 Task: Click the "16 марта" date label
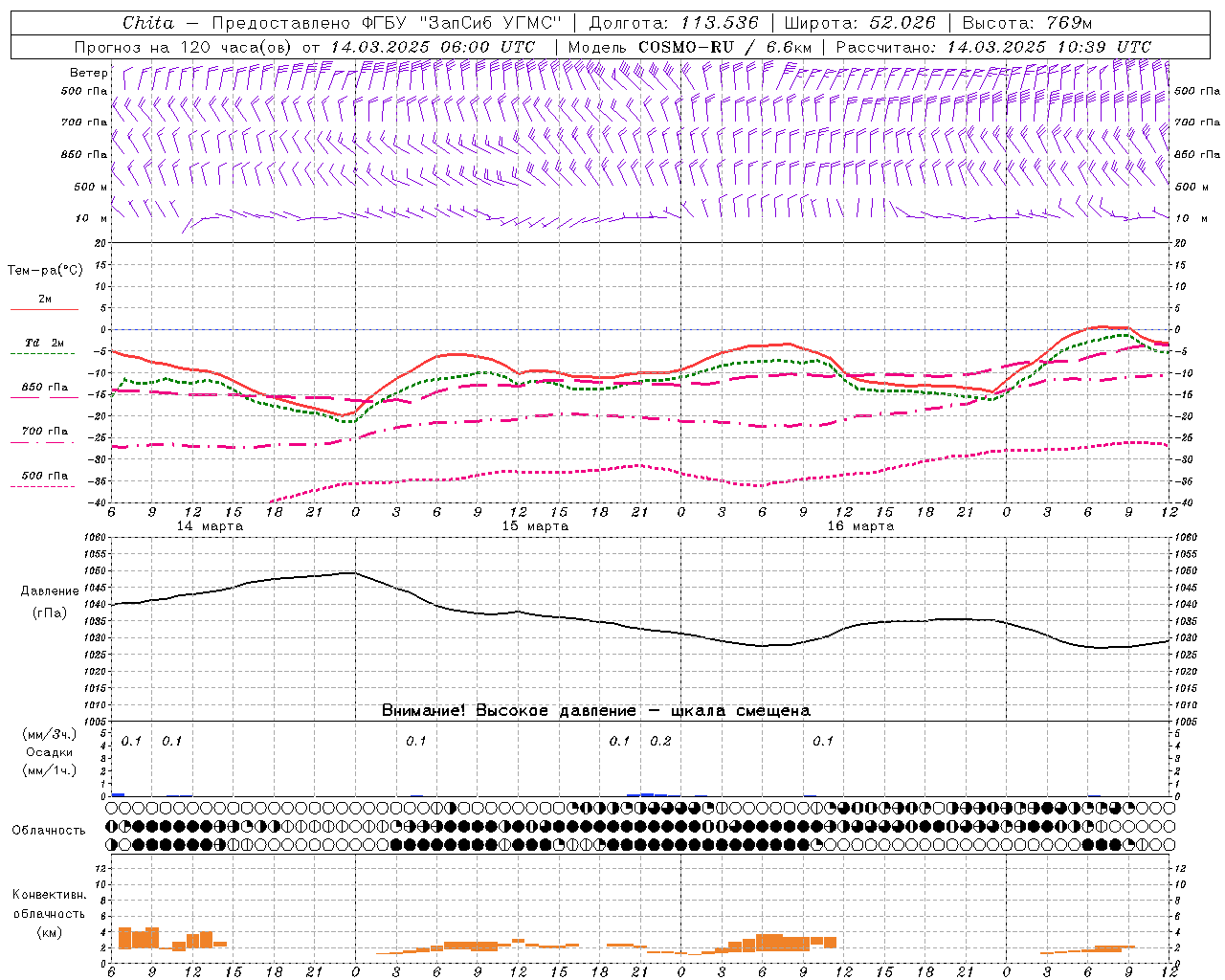860,526
